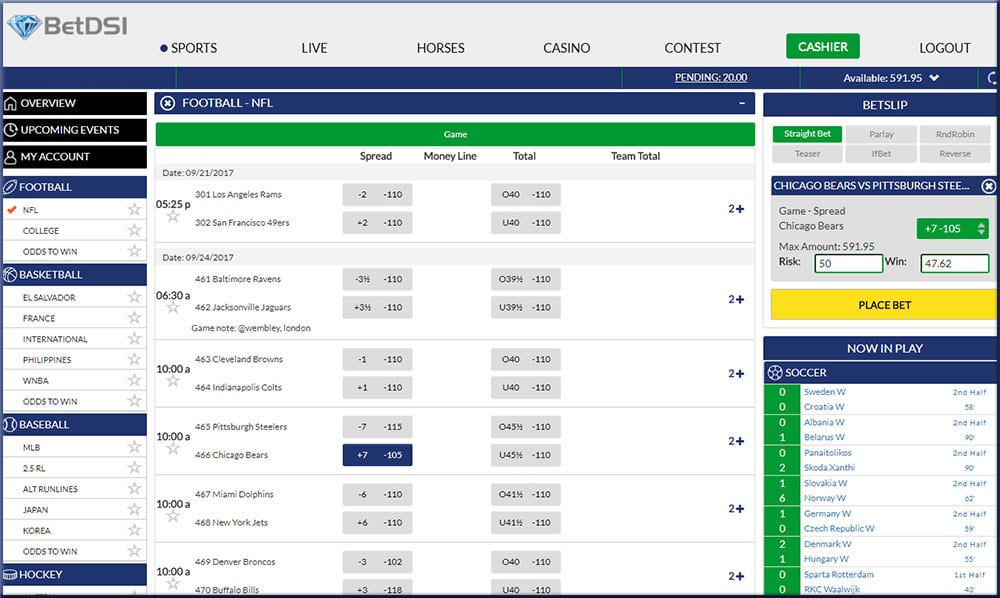Image resolution: width=1000 pixels, height=598 pixels.
Task: Favorite the PHILIPPINES basketball star
Action: point(134,359)
